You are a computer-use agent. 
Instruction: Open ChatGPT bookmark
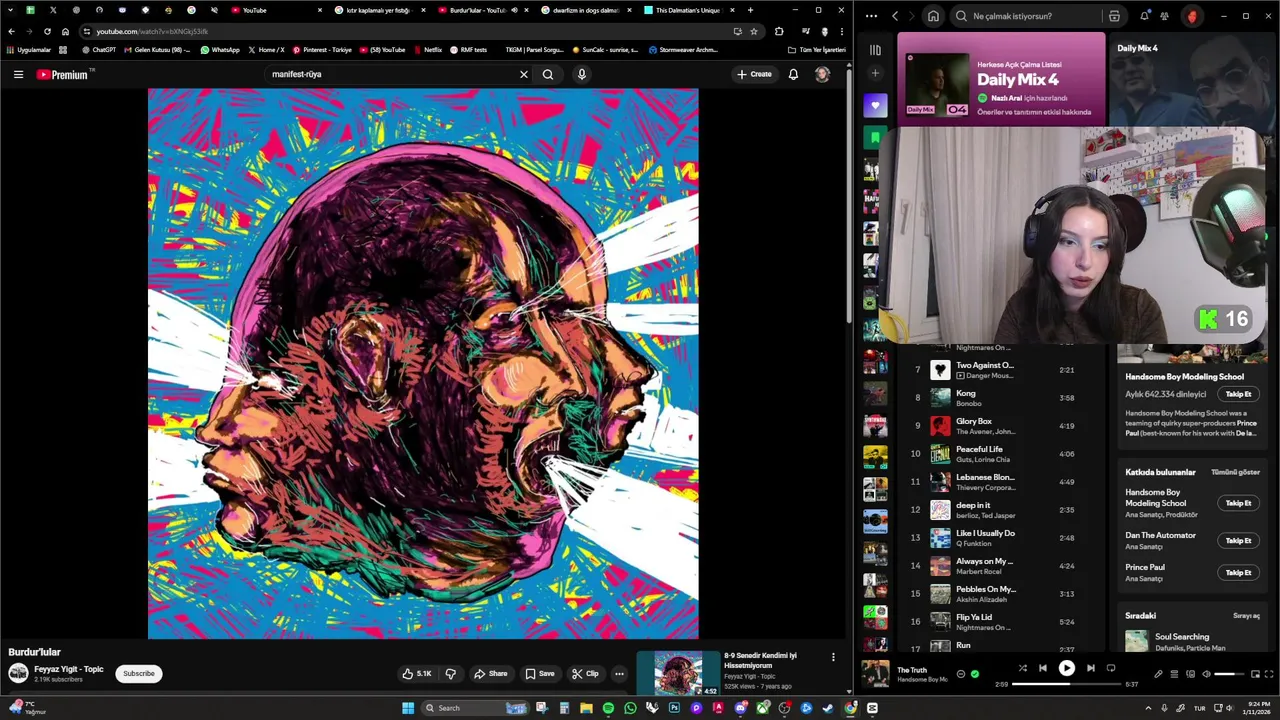(99, 50)
